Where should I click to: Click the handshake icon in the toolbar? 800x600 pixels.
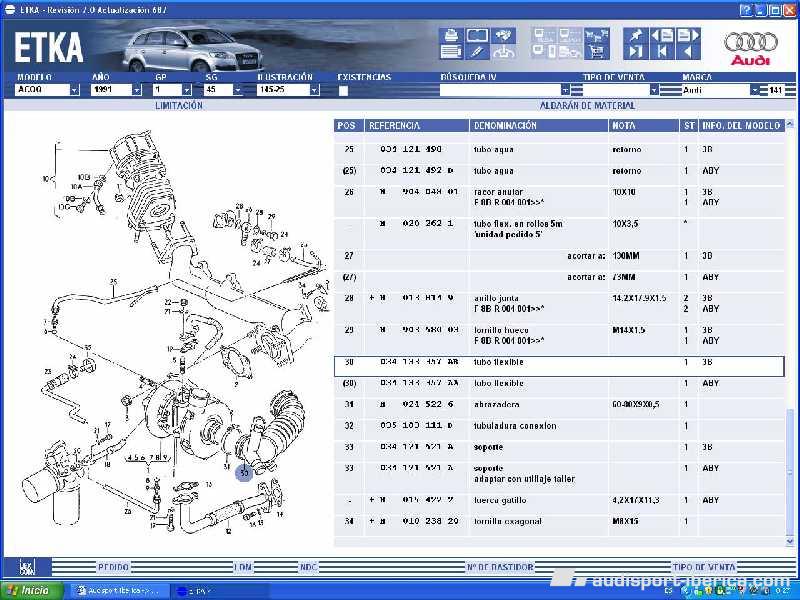pyautogui.click(x=504, y=35)
